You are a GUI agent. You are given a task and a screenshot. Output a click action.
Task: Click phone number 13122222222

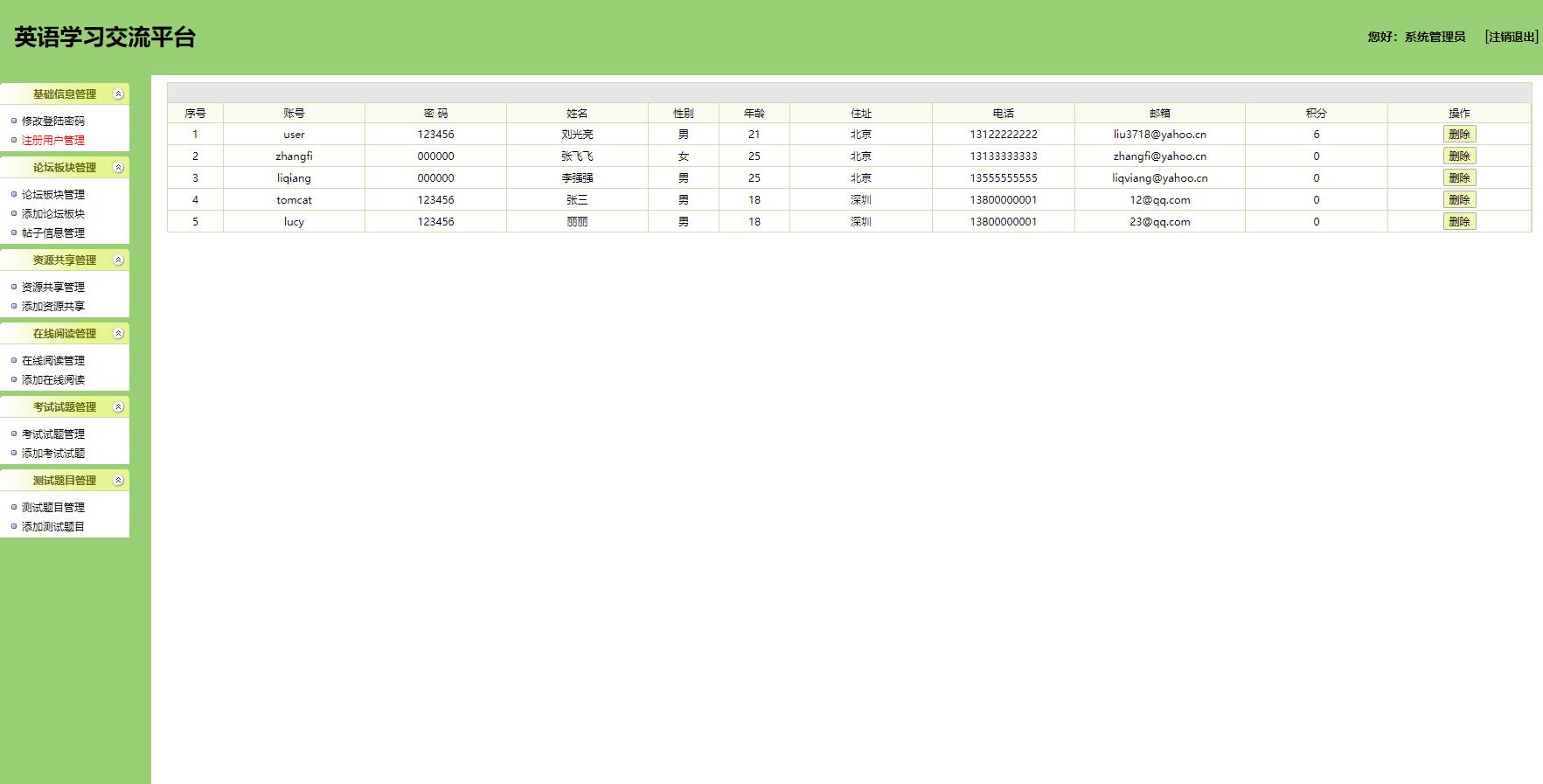coord(1004,135)
